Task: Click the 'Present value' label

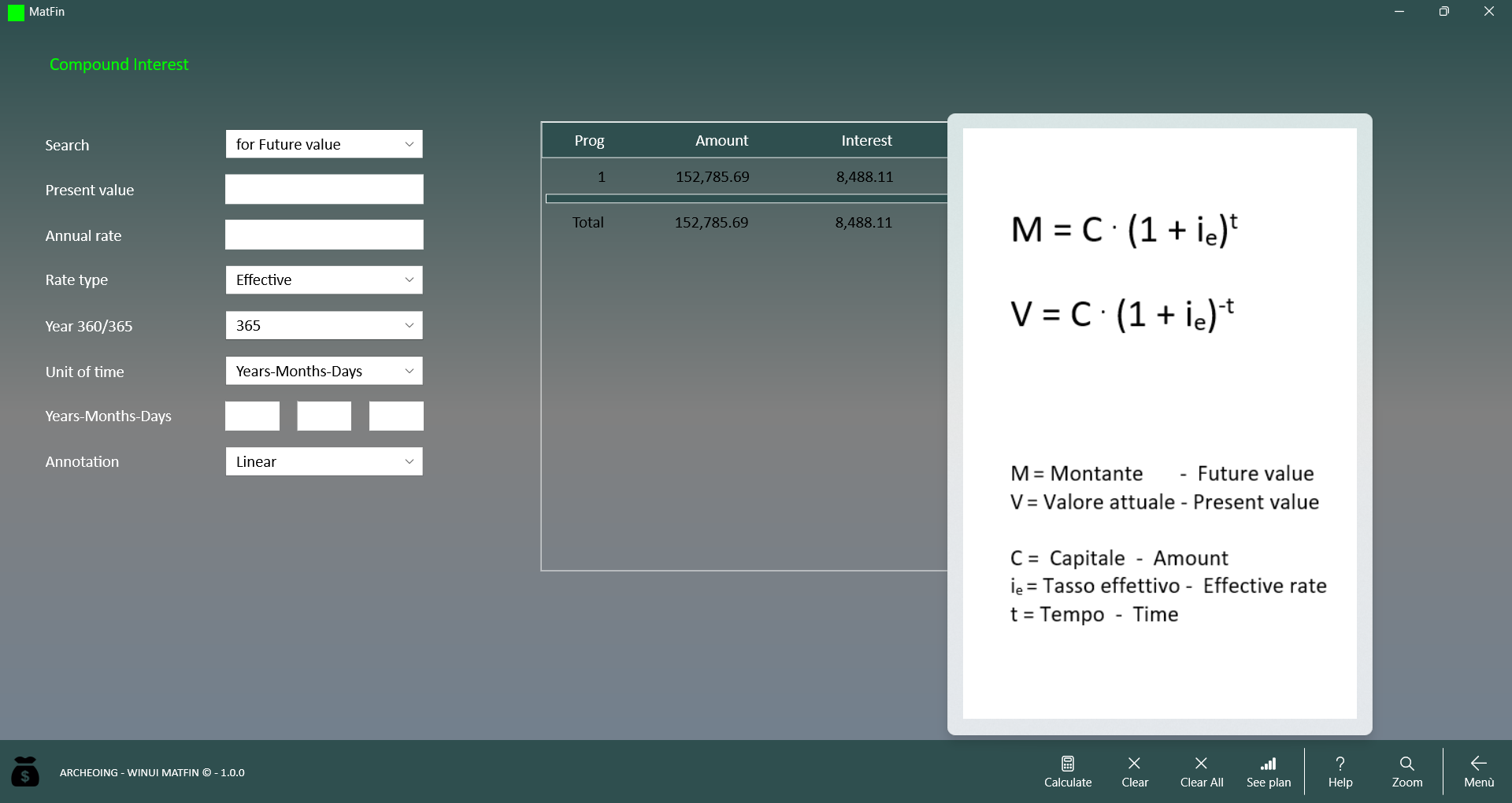Action: pyautogui.click(x=90, y=190)
